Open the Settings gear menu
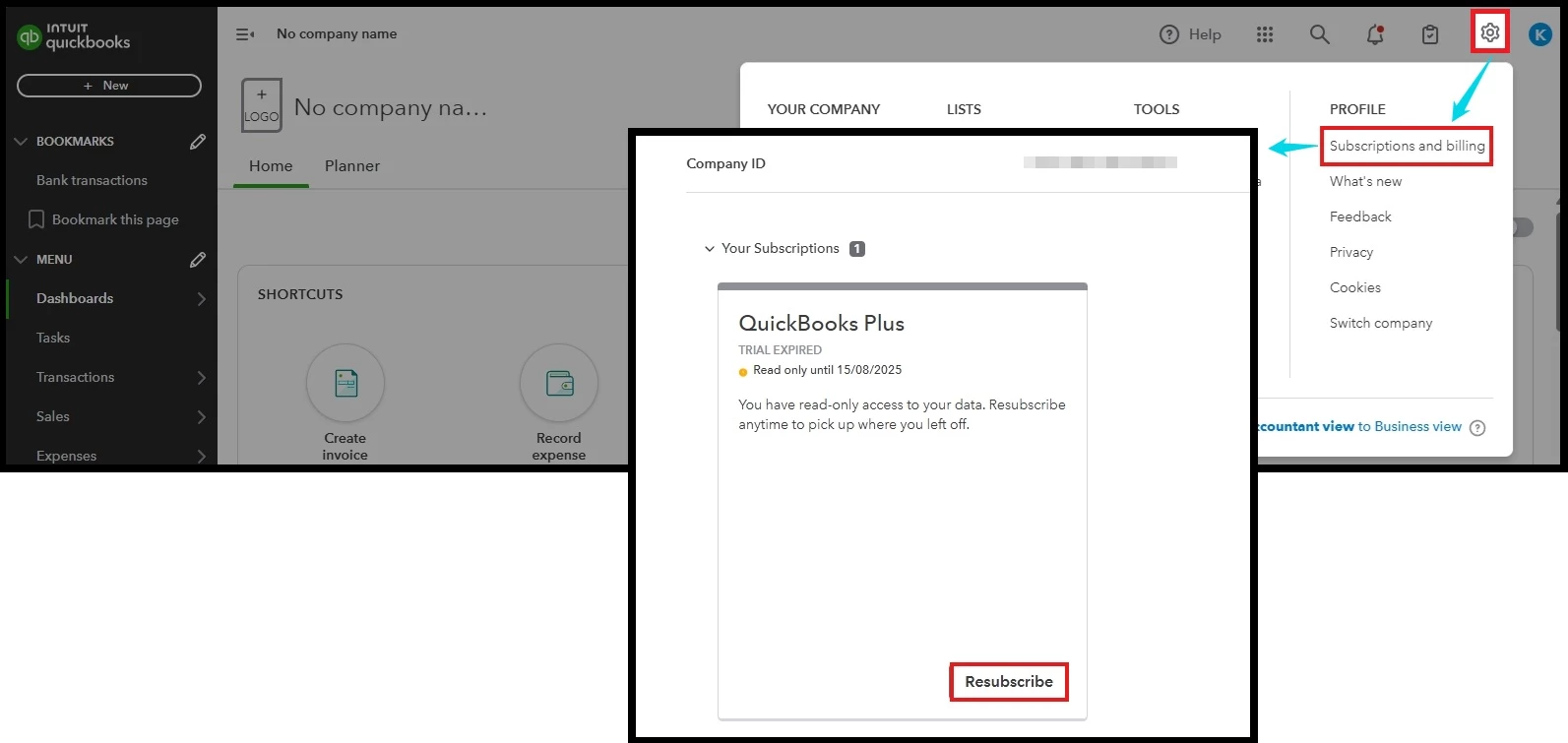This screenshot has width=1568, height=743. (x=1490, y=32)
